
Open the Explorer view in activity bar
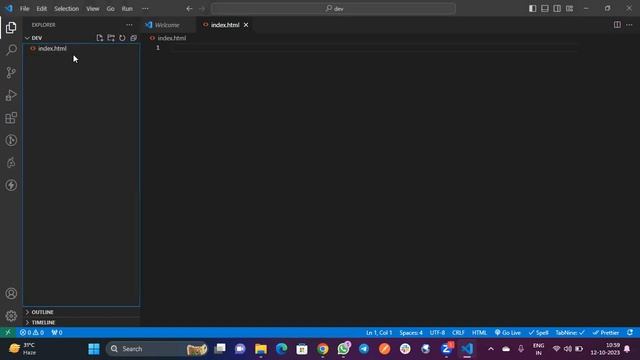[x=11, y=27]
